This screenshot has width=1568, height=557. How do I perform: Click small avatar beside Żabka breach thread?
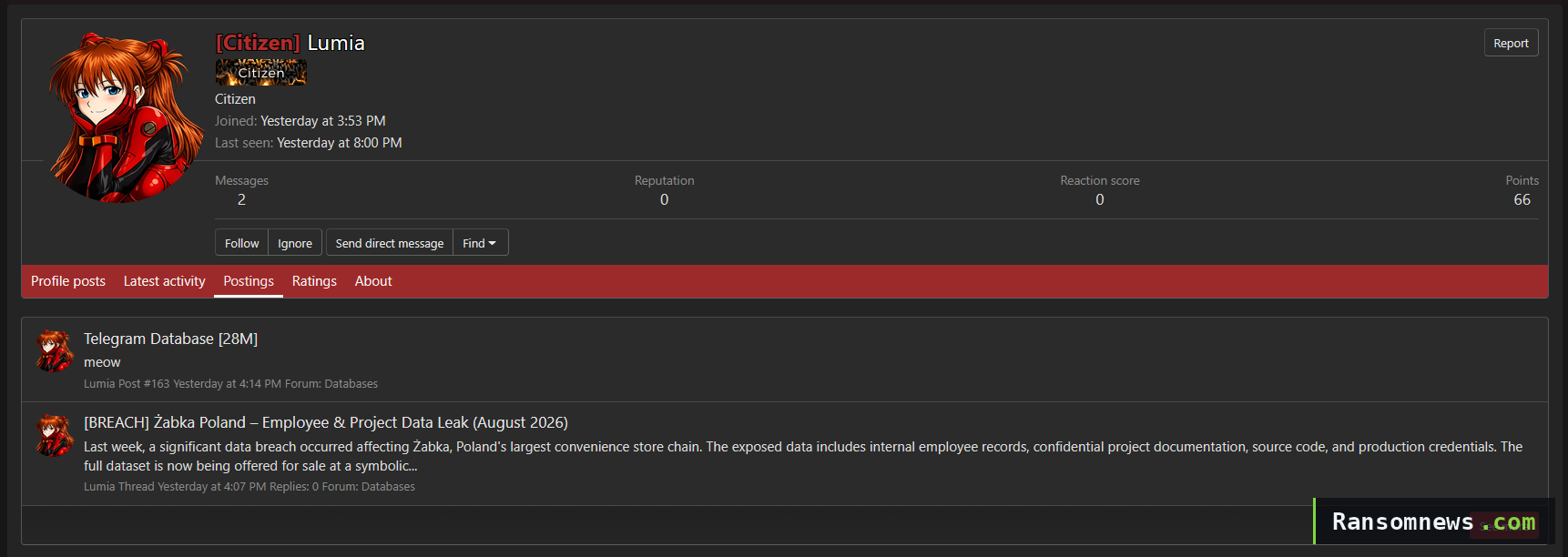pyautogui.click(x=55, y=435)
